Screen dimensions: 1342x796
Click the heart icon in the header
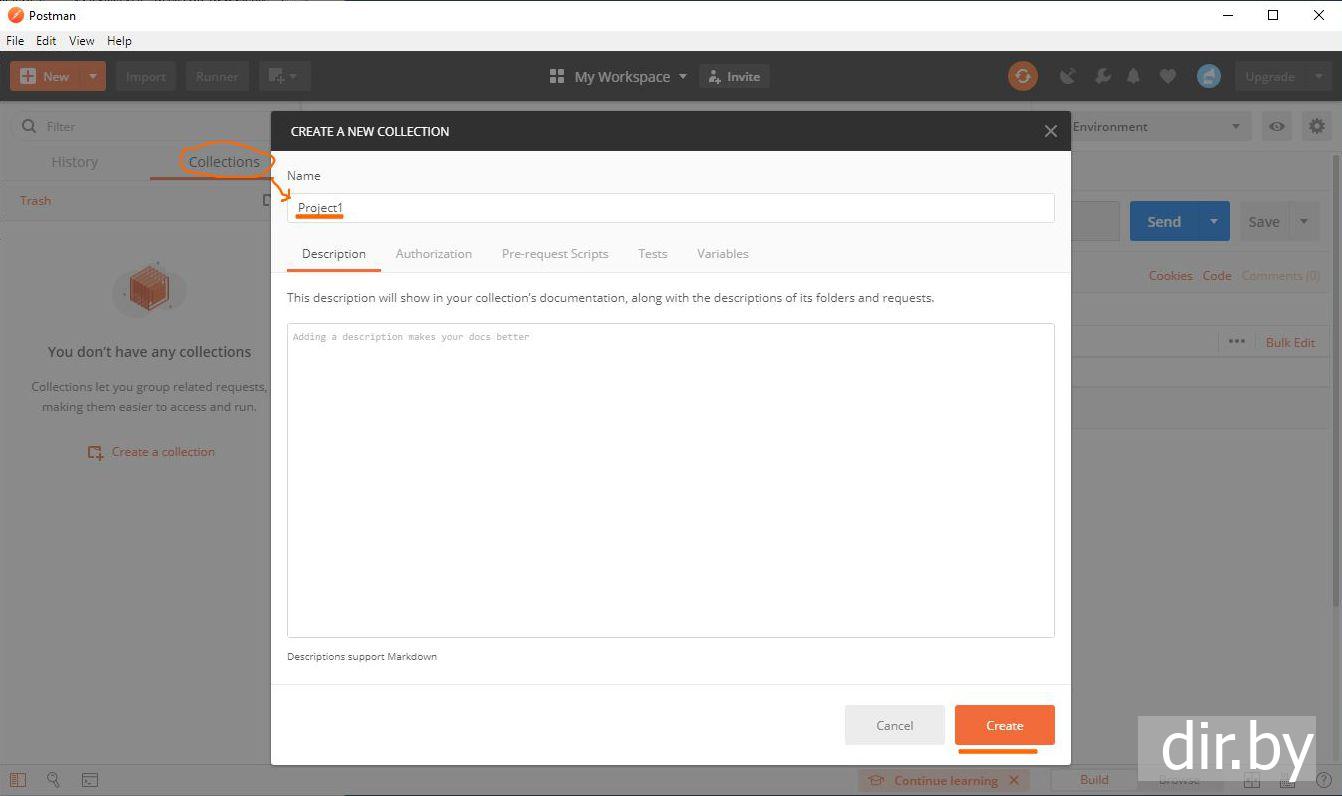coord(1168,76)
